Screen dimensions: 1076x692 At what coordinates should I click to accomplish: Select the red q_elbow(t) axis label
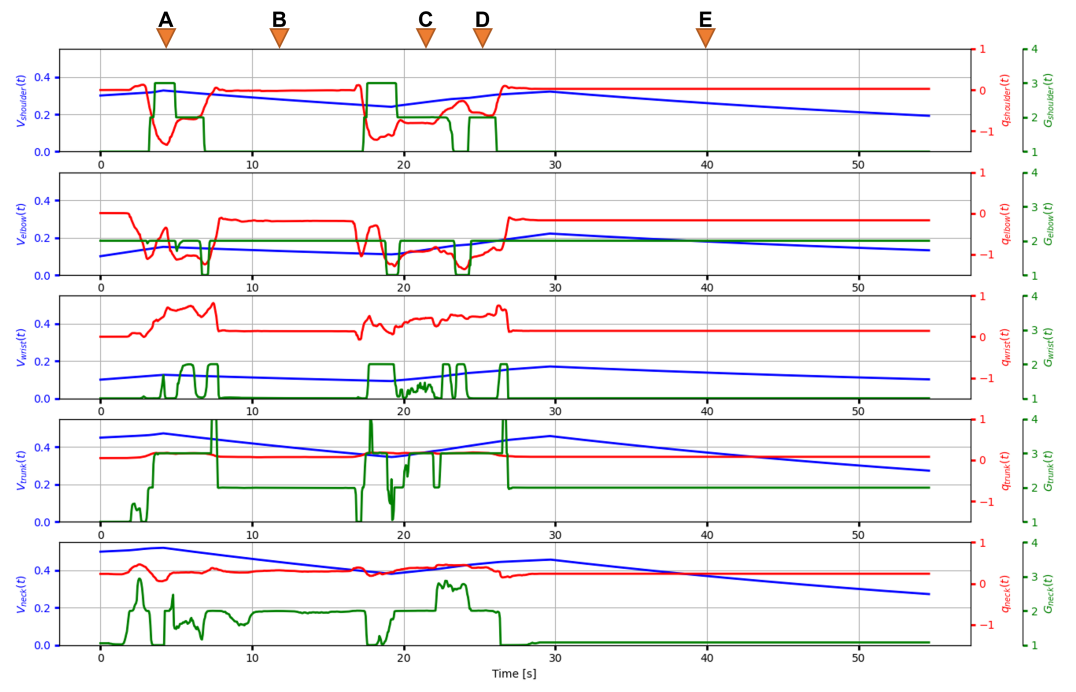[x=1005, y=224]
